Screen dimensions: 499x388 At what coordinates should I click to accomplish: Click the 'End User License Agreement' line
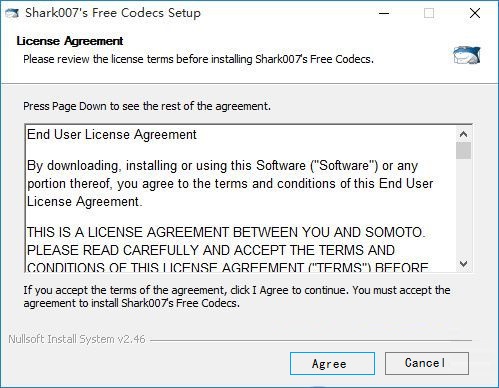click(x=112, y=135)
